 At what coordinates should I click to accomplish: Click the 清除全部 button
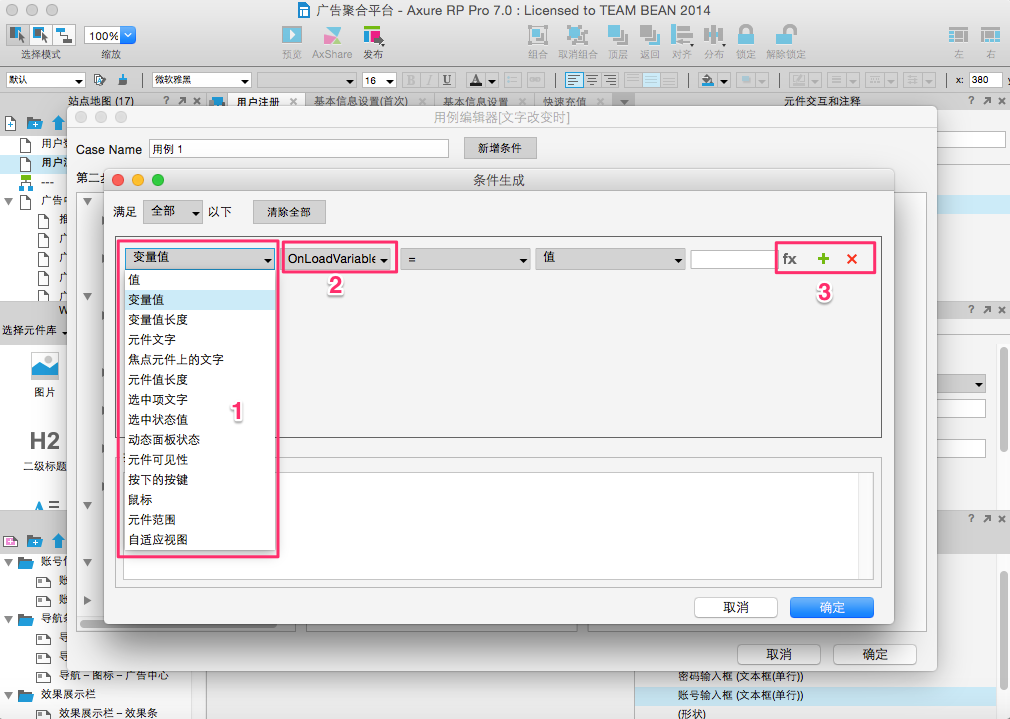[289, 212]
